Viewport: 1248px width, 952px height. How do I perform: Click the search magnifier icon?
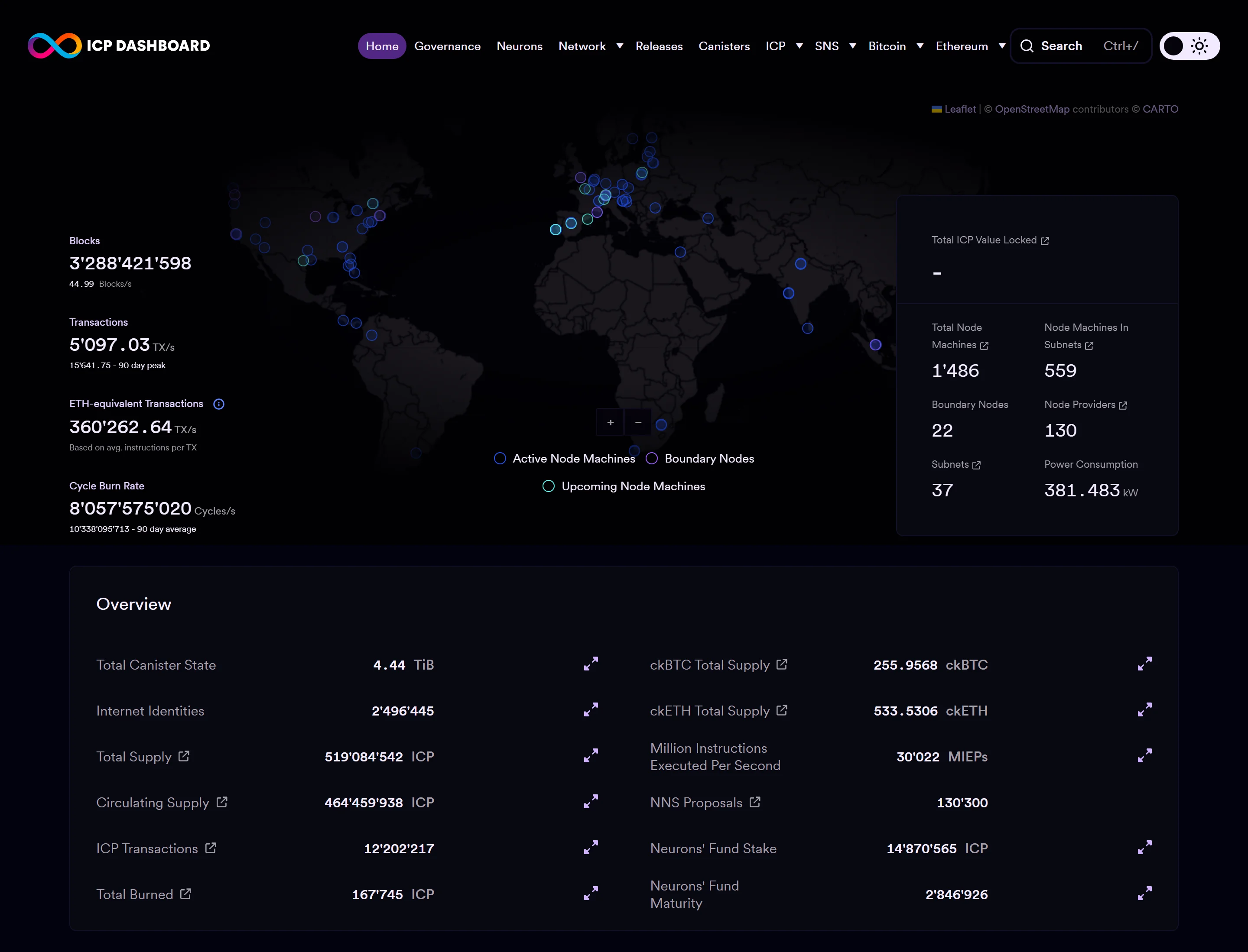[x=1026, y=46]
